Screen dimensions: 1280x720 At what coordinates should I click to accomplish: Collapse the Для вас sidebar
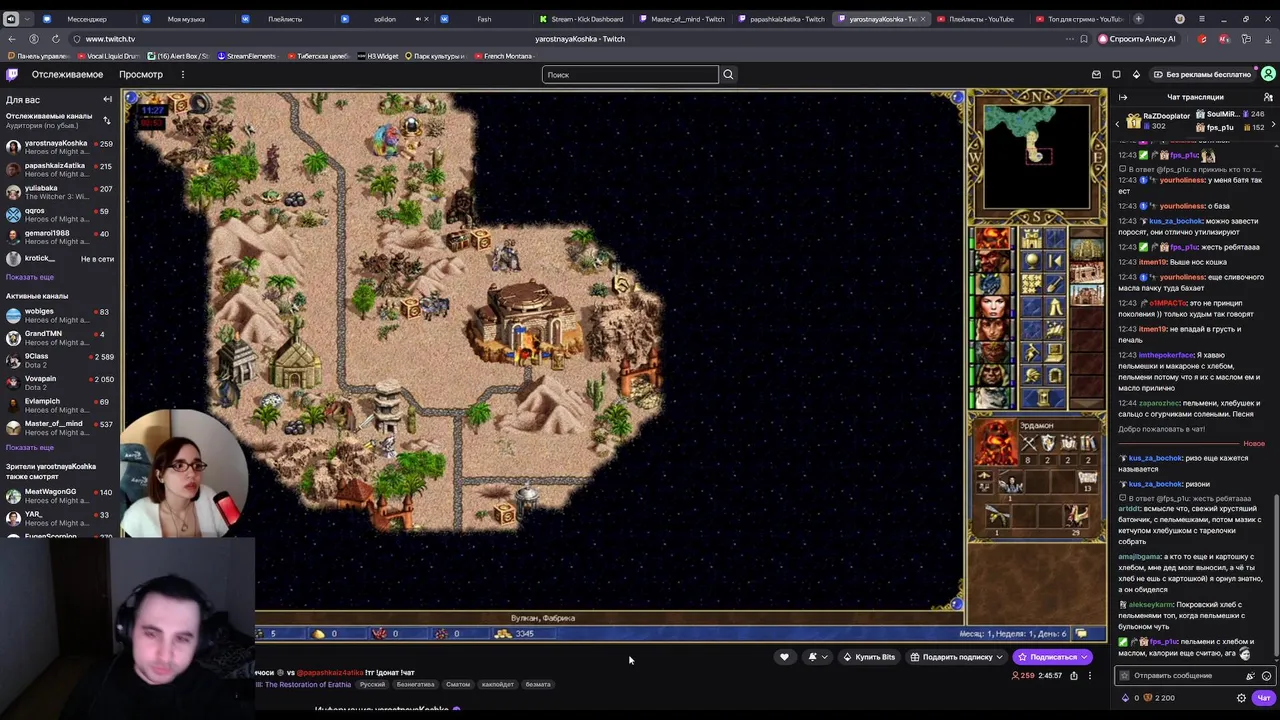pos(107,99)
